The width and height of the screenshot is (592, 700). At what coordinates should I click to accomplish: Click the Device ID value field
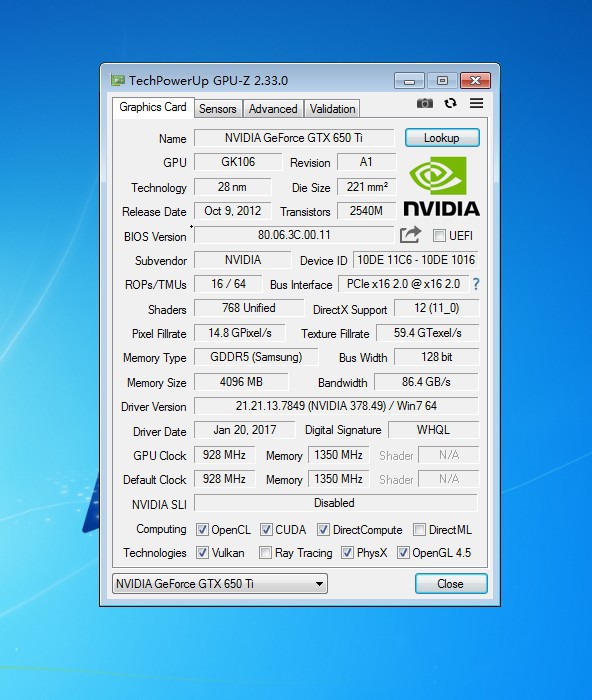coord(416,260)
